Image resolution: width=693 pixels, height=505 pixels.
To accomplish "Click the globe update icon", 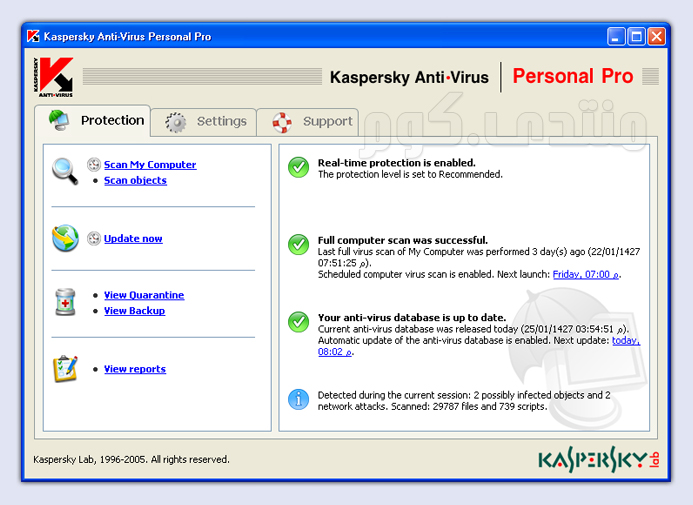I will (65, 238).
